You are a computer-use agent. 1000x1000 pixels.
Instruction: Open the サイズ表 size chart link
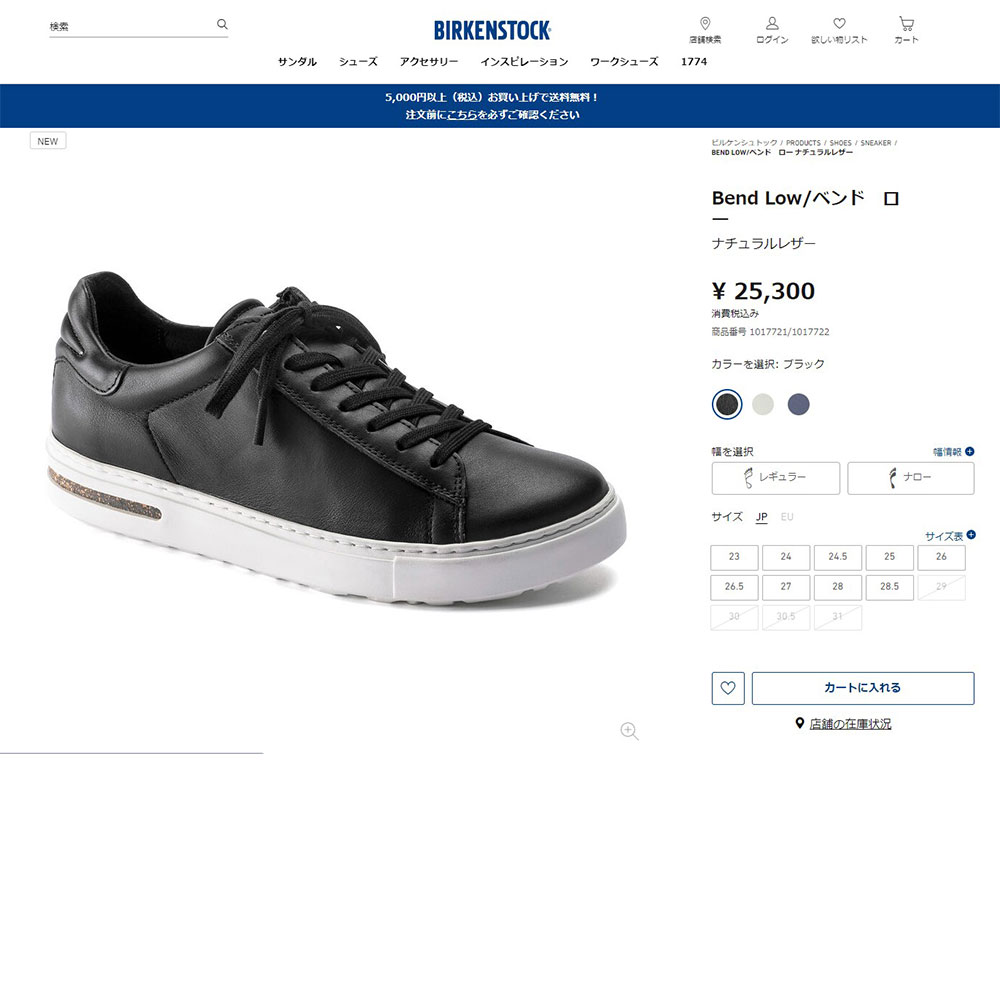click(x=944, y=536)
